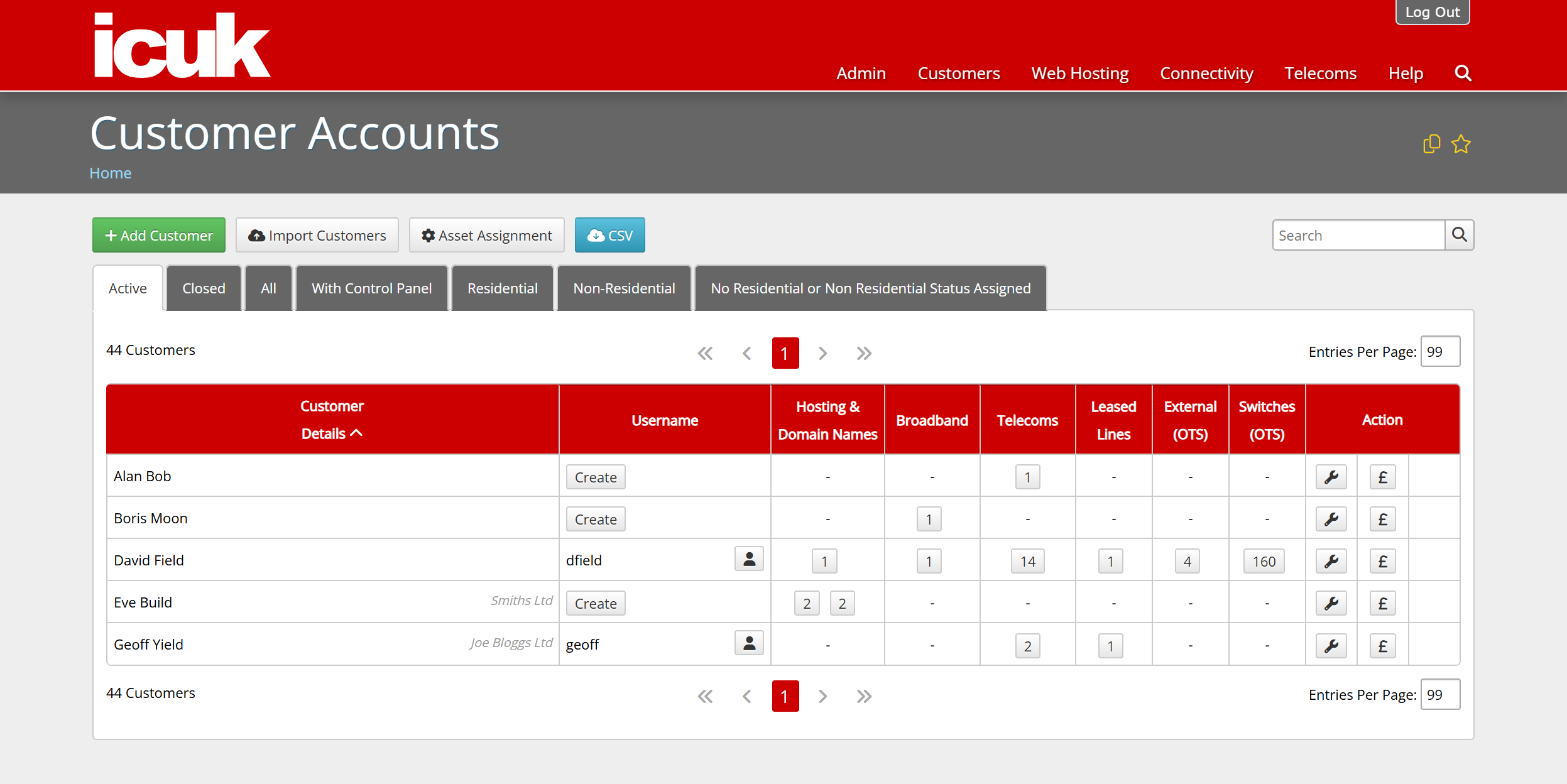Open billing pound icon for Geoff Yield
The height and width of the screenshot is (784, 1567).
[x=1382, y=646]
